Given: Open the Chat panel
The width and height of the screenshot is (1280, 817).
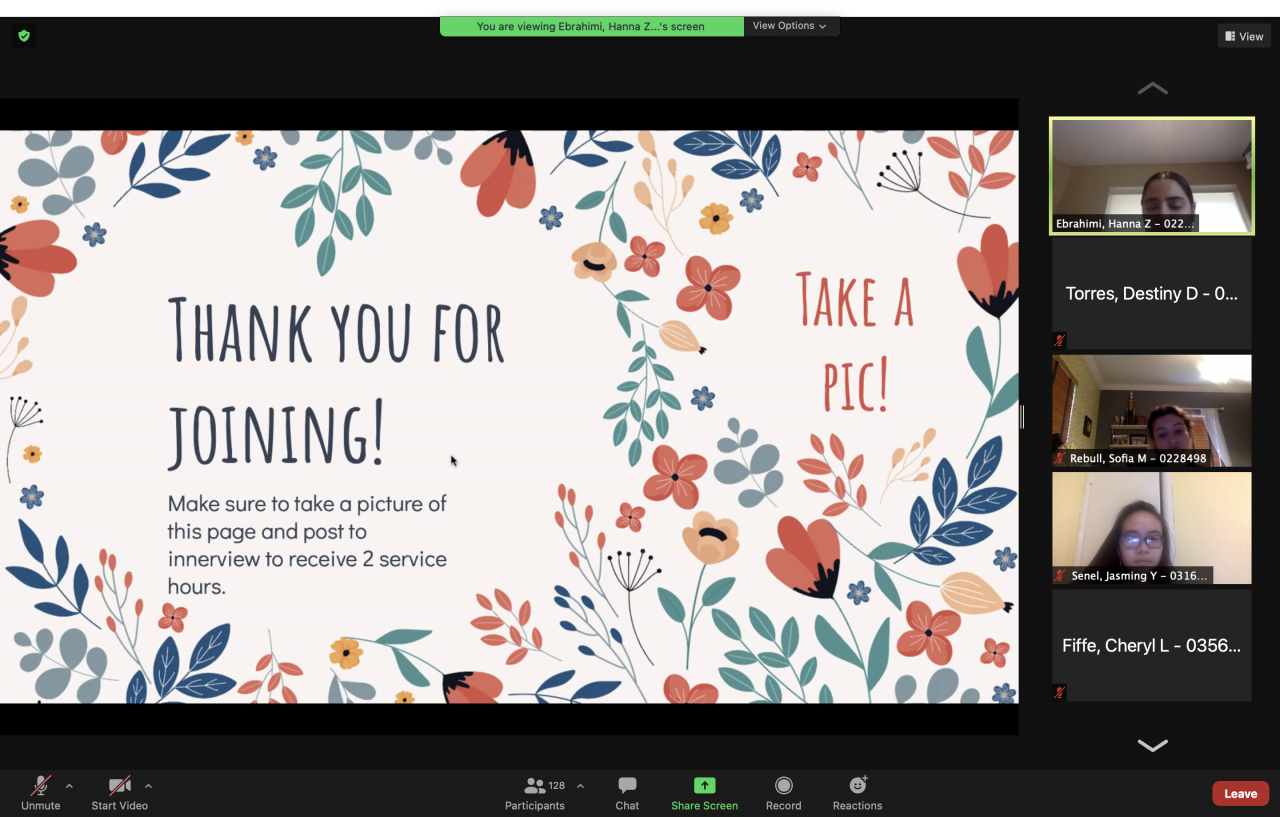Looking at the screenshot, I should pos(627,787).
